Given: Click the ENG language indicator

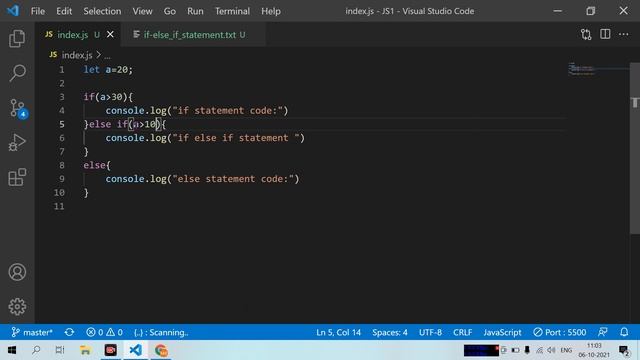Looking at the screenshot, I should tap(566, 350).
